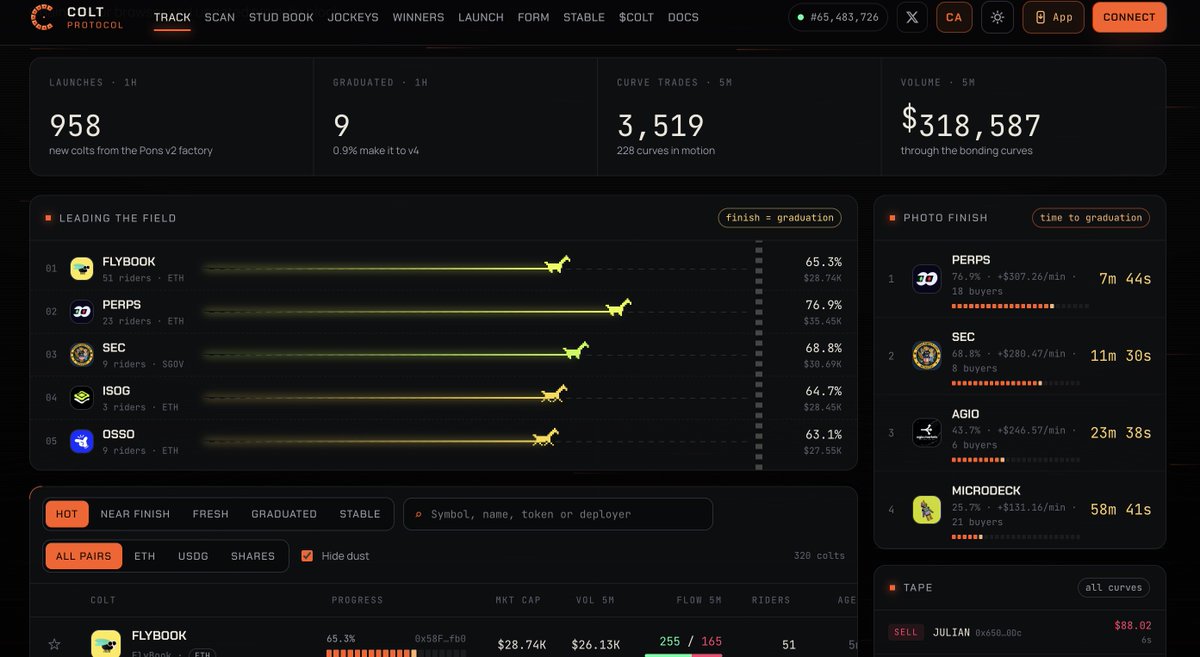The height and width of the screenshot is (657, 1200).
Task: Click the FLYBOOK token icon in Leading the Field
Action: [82, 269]
